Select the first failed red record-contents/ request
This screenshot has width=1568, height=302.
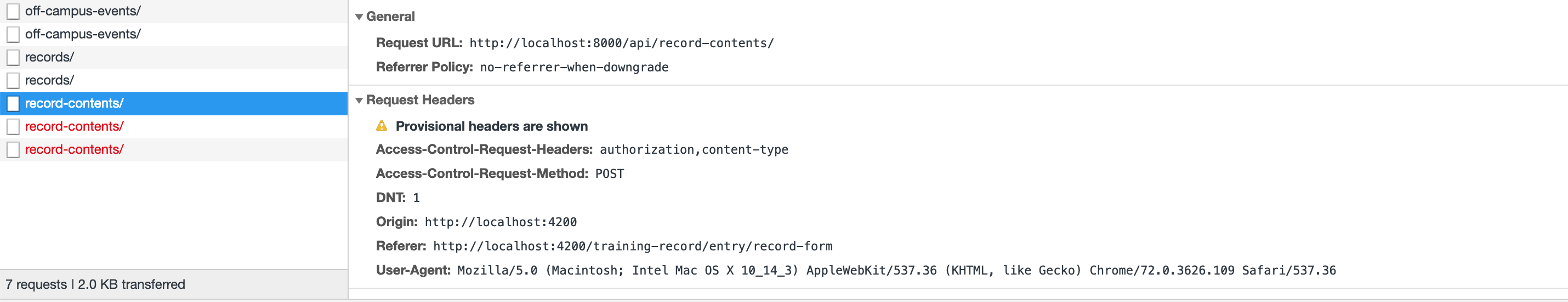pyautogui.click(x=74, y=126)
